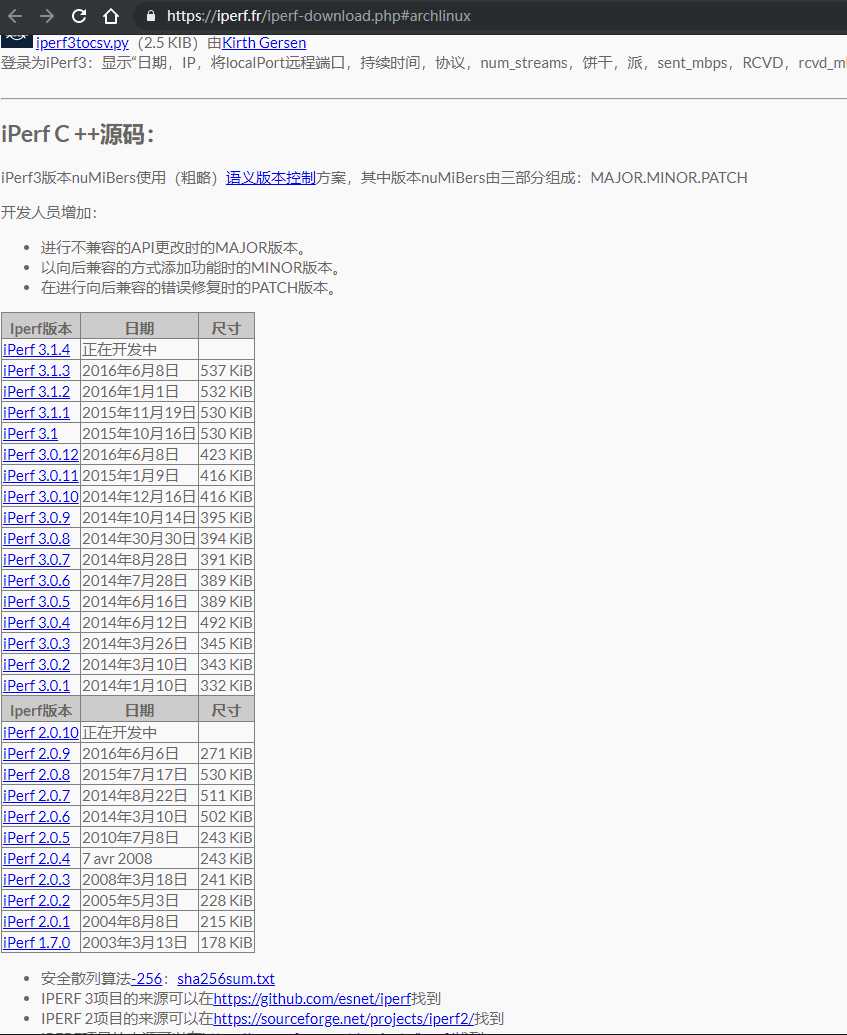The image size is (847, 1035).
Task: Download iPerf 2.0.8 source
Action: click(36, 776)
